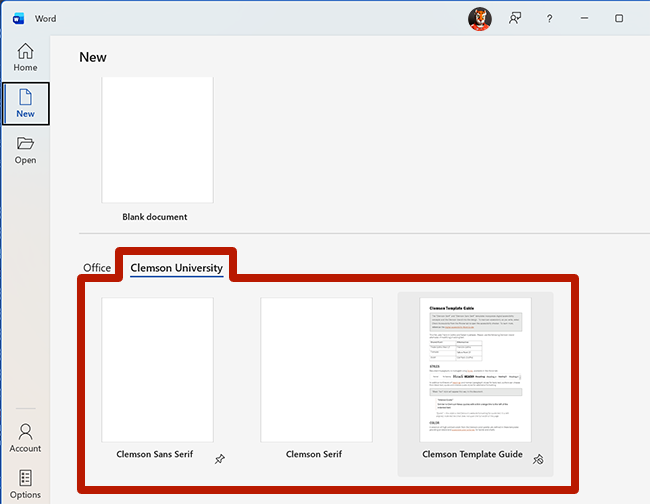Minimize the Word window
This screenshot has width=650, height=504.
[x=585, y=18]
